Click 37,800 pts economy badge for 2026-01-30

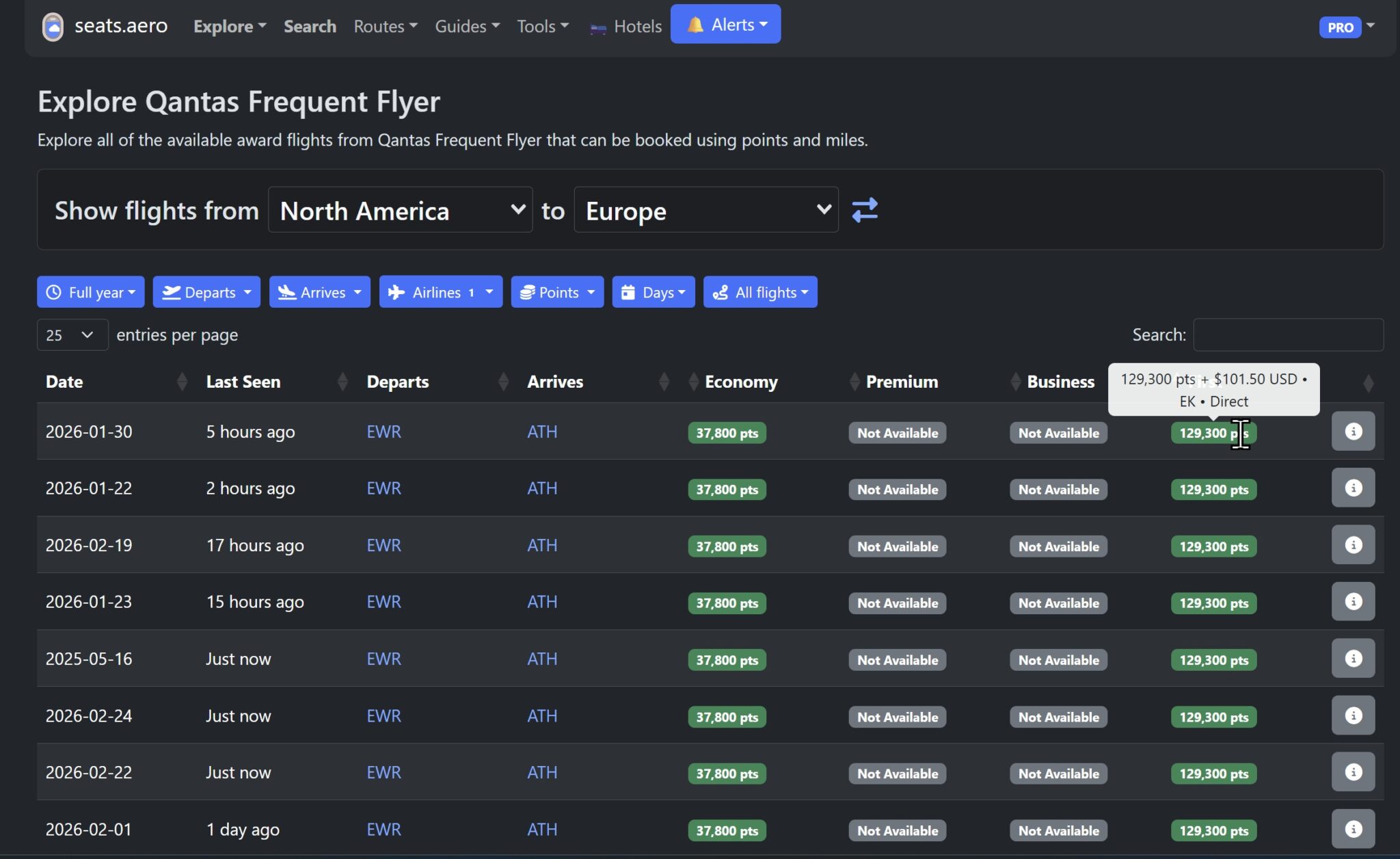(x=727, y=433)
